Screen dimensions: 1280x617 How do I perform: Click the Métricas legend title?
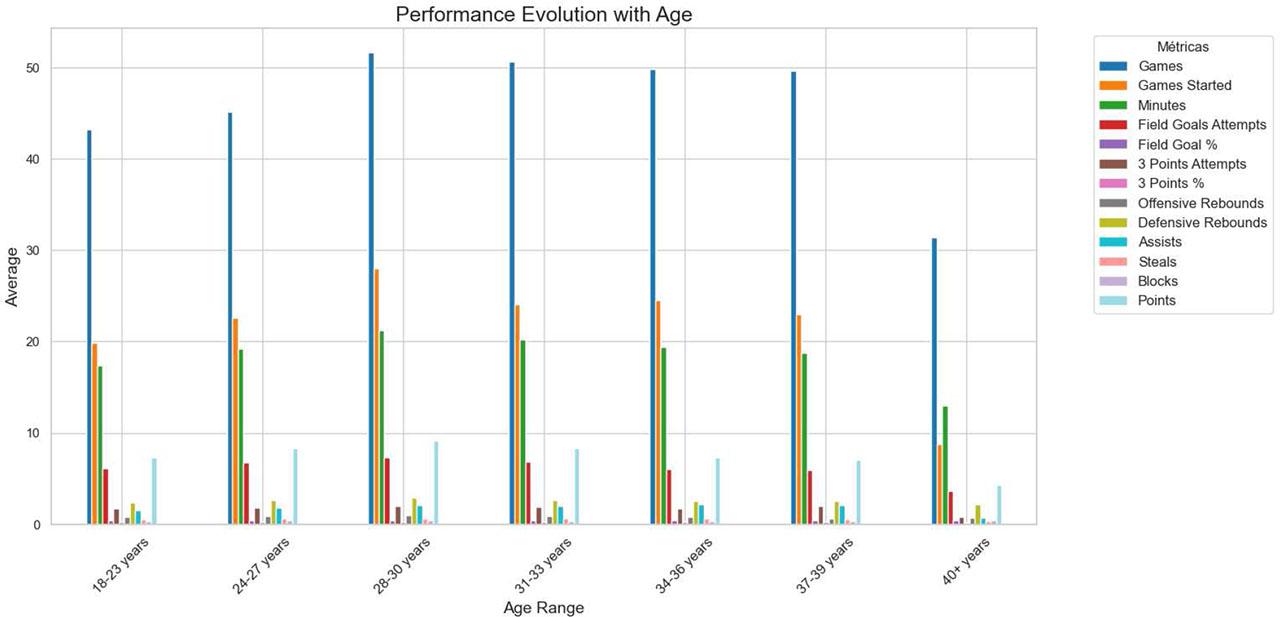point(1185,46)
